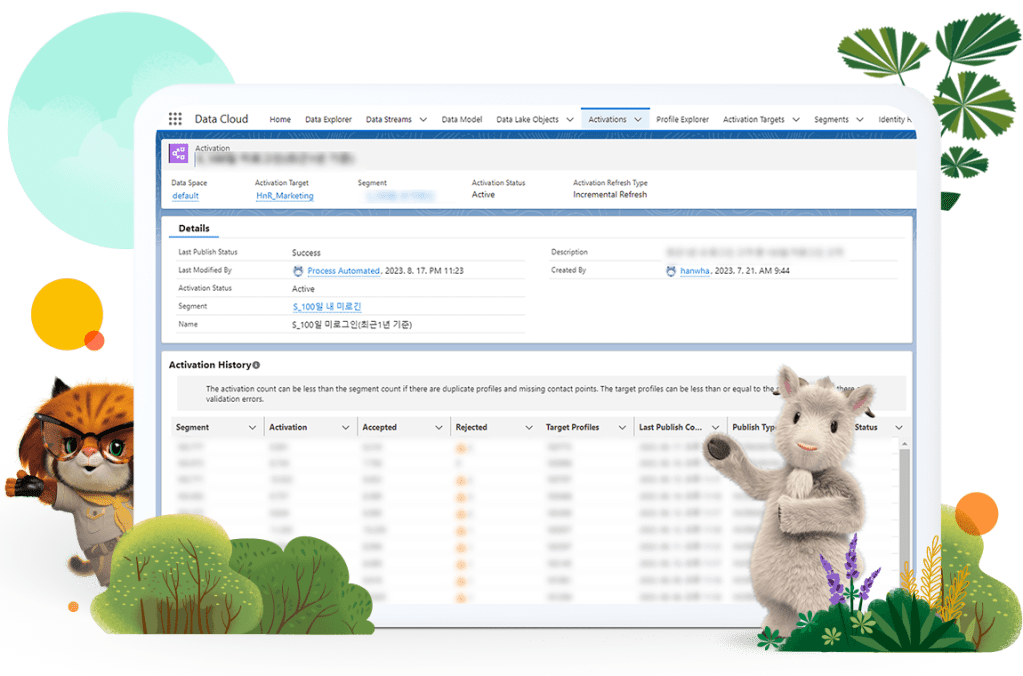Select the Details tab

pyautogui.click(x=194, y=229)
